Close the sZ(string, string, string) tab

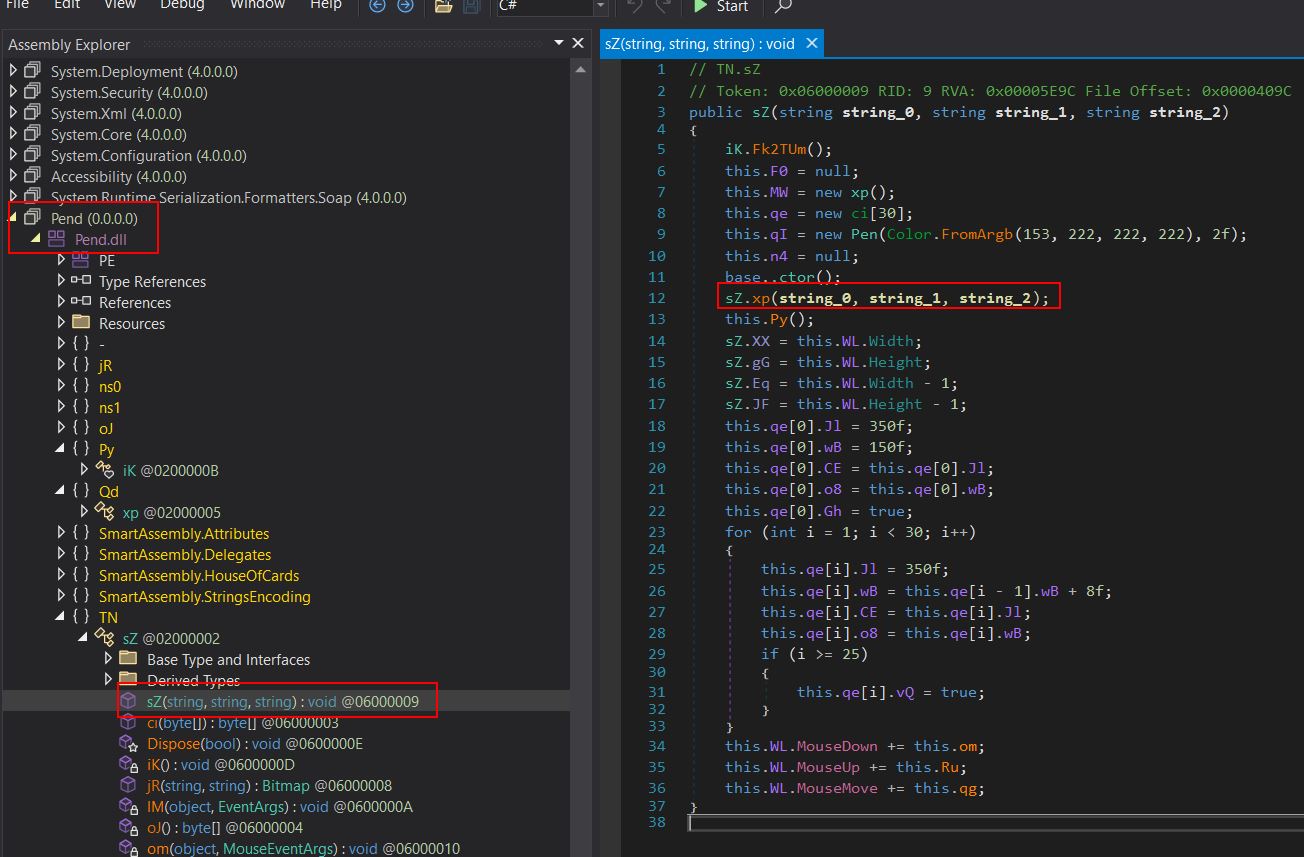[x=811, y=43]
